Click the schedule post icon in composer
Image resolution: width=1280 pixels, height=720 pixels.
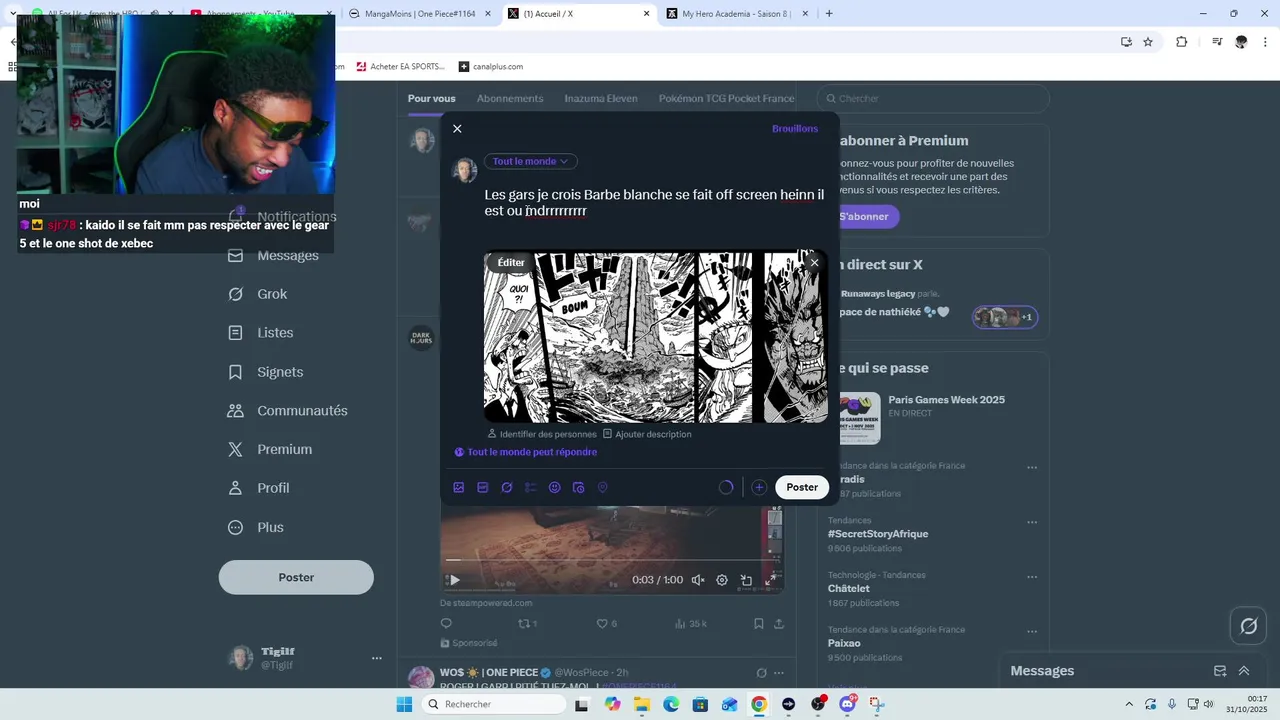[578, 488]
